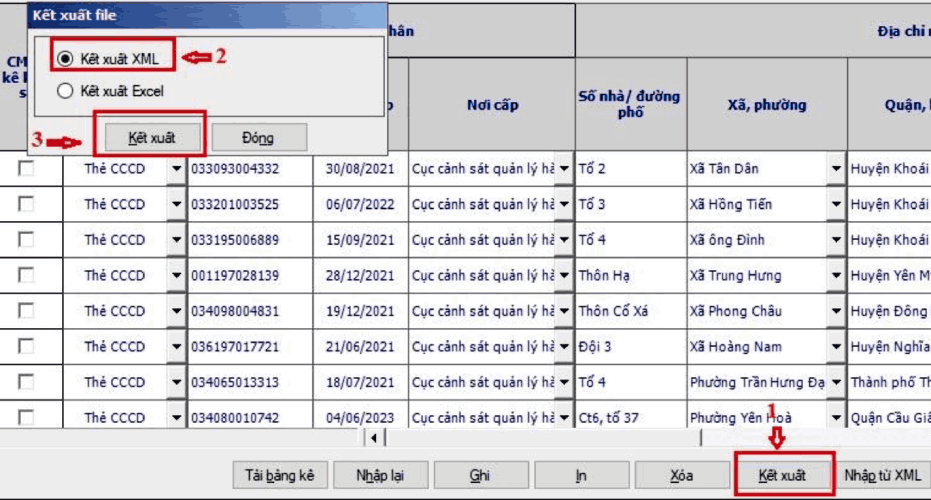This screenshot has width=931, height=500.
Task: Tick checkbox for row 033195006889
Action: pyautogui.click(x=26, y=240)
